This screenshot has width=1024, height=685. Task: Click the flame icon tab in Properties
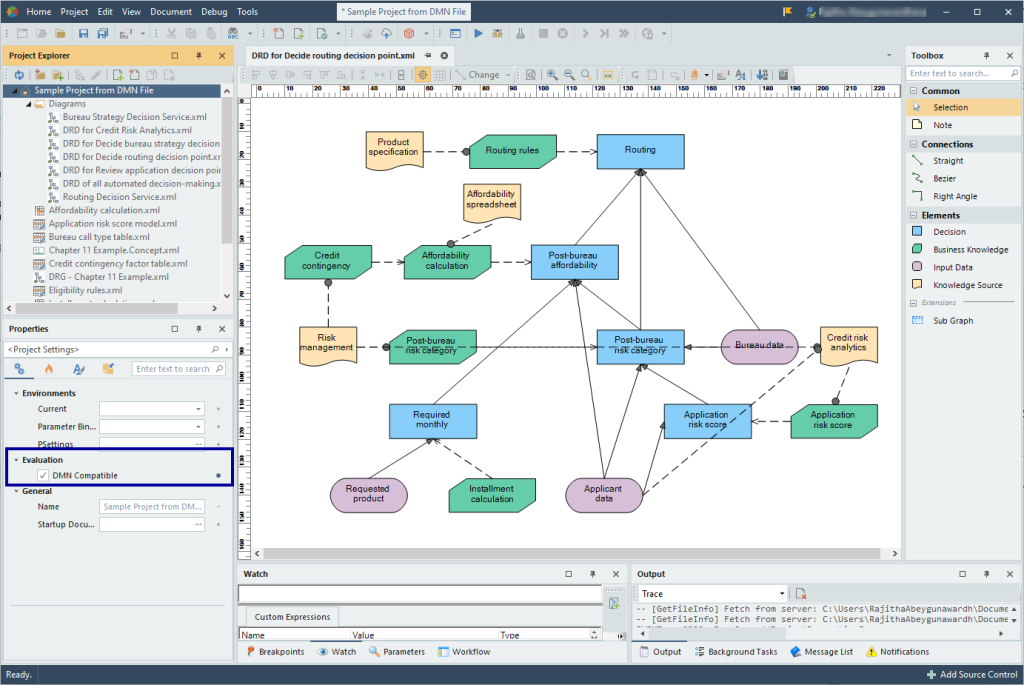[49, 369]
